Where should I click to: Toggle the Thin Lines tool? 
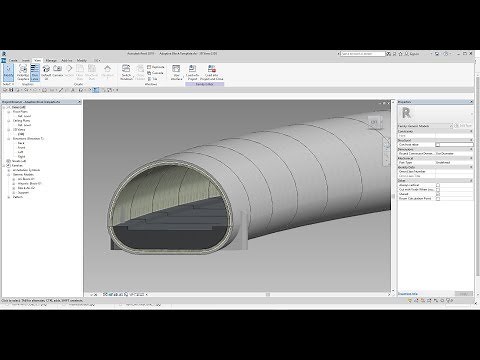35,72
